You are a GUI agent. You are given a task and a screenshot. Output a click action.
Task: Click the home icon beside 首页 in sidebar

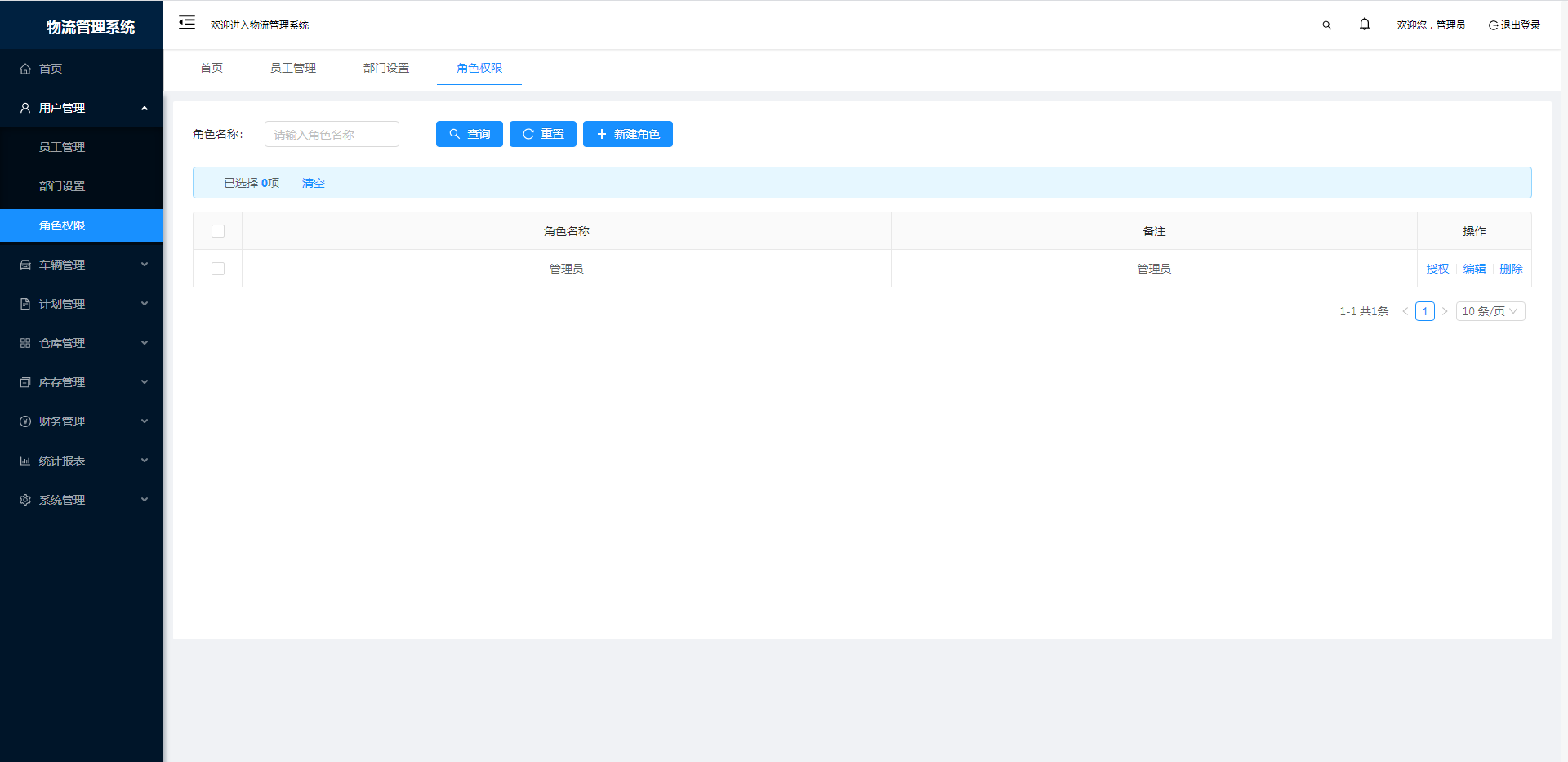pyautogui.click(x=25, y=69)
